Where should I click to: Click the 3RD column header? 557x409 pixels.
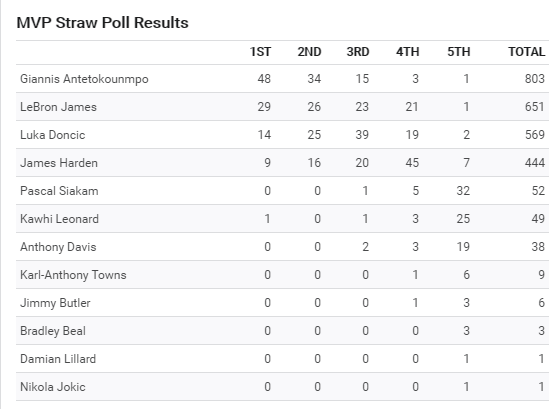coord(358,52)
